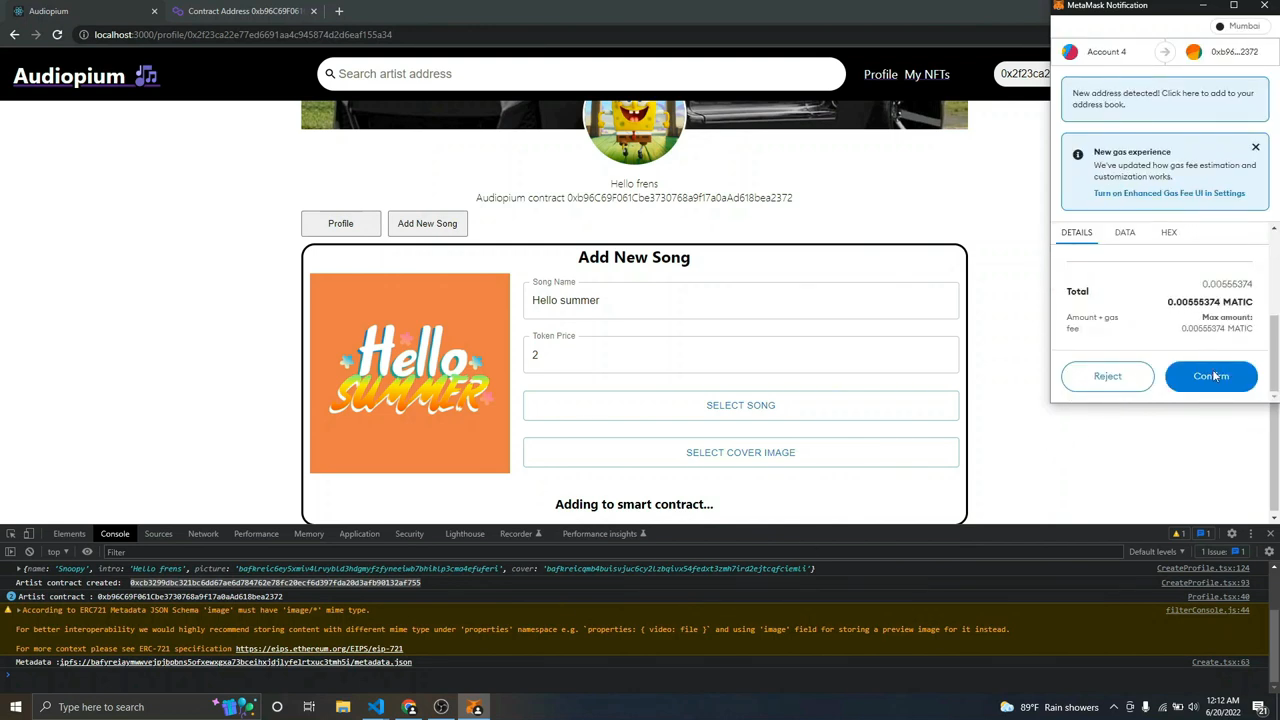This screenshot has height=720, width=1280.
Task: Open the Lighthouse DevTools tab
Action: pos(464,534)
